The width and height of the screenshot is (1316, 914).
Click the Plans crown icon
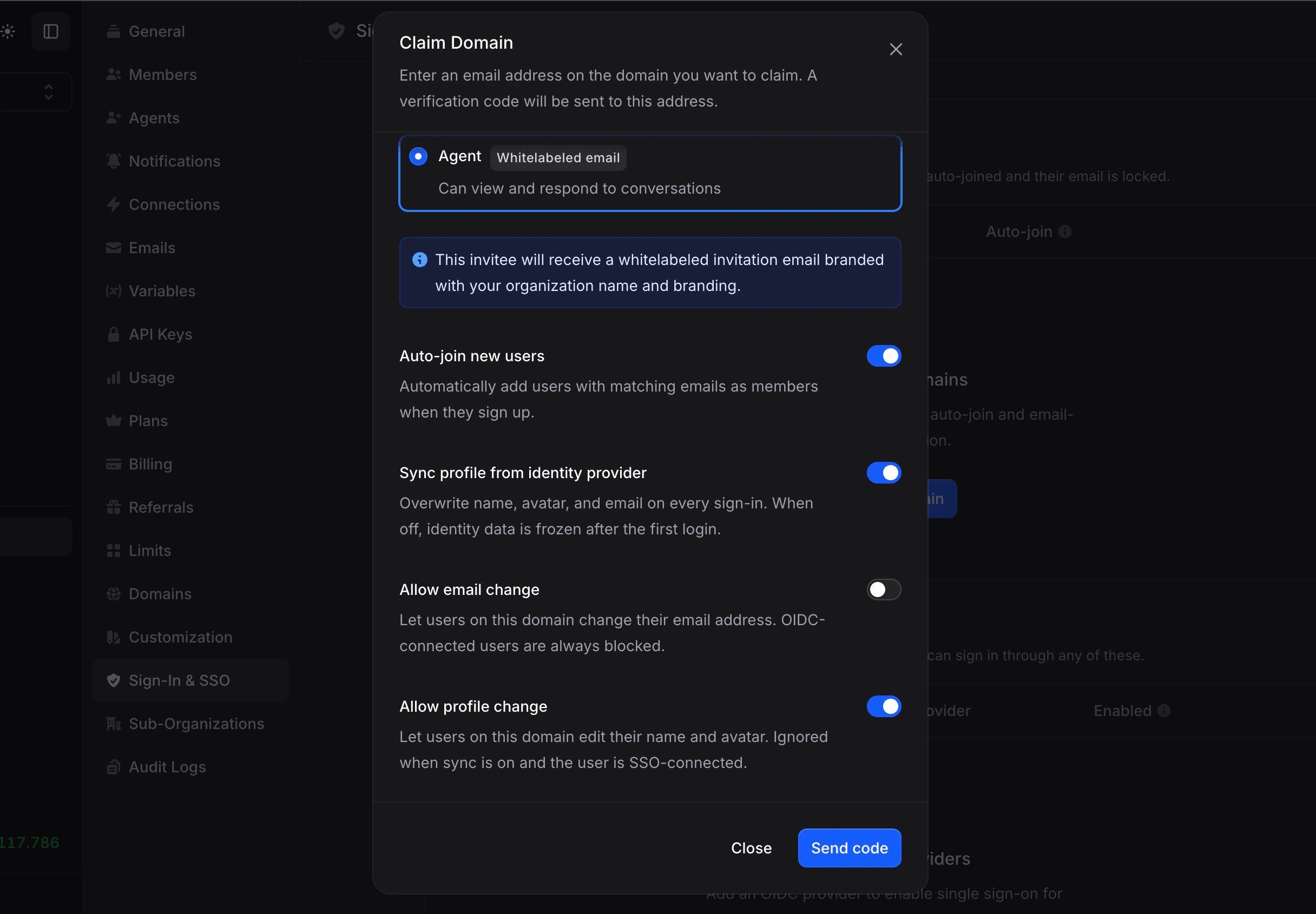pyautogui.click(x=114, y=420)
